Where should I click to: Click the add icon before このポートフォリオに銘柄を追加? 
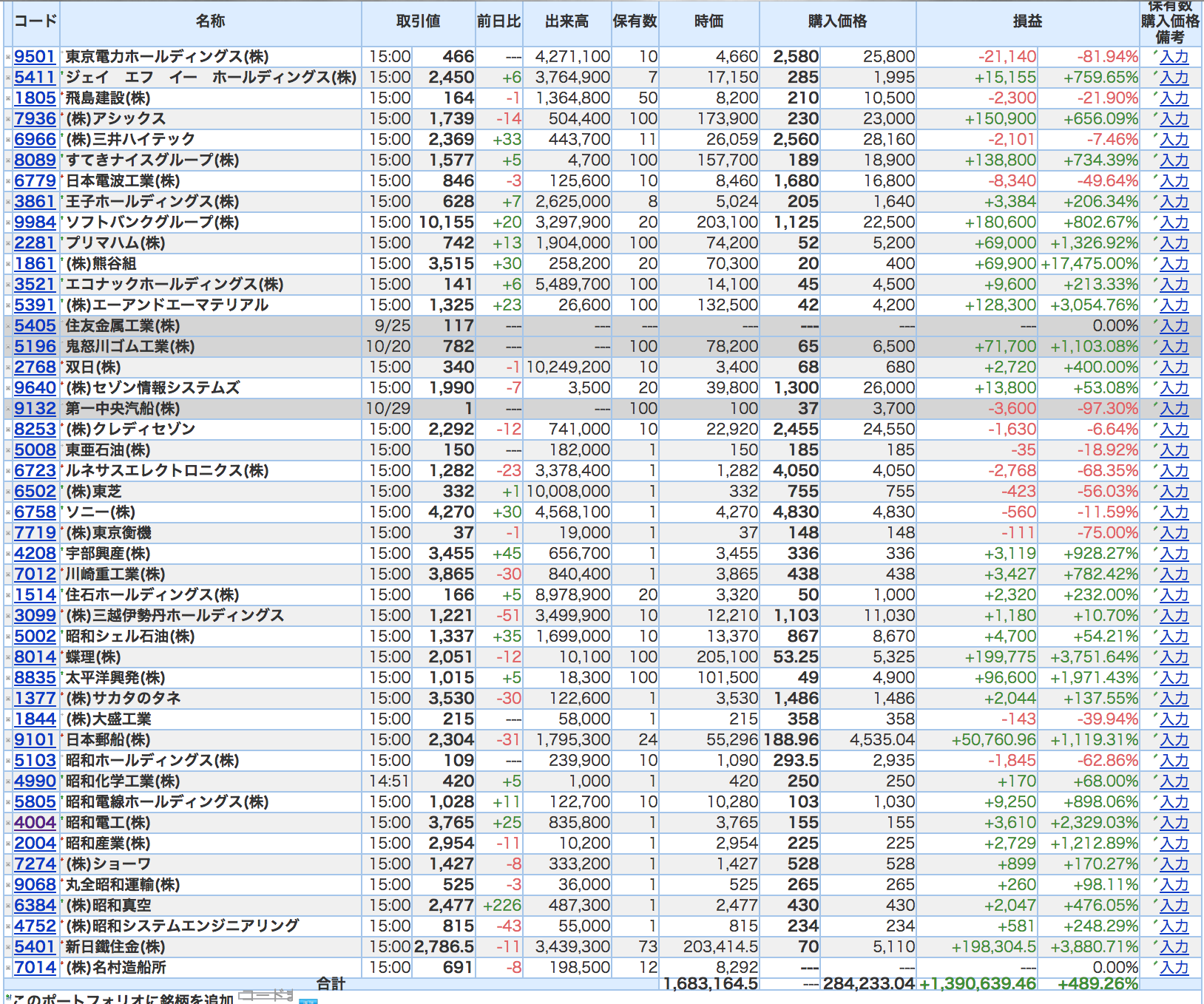8,997
